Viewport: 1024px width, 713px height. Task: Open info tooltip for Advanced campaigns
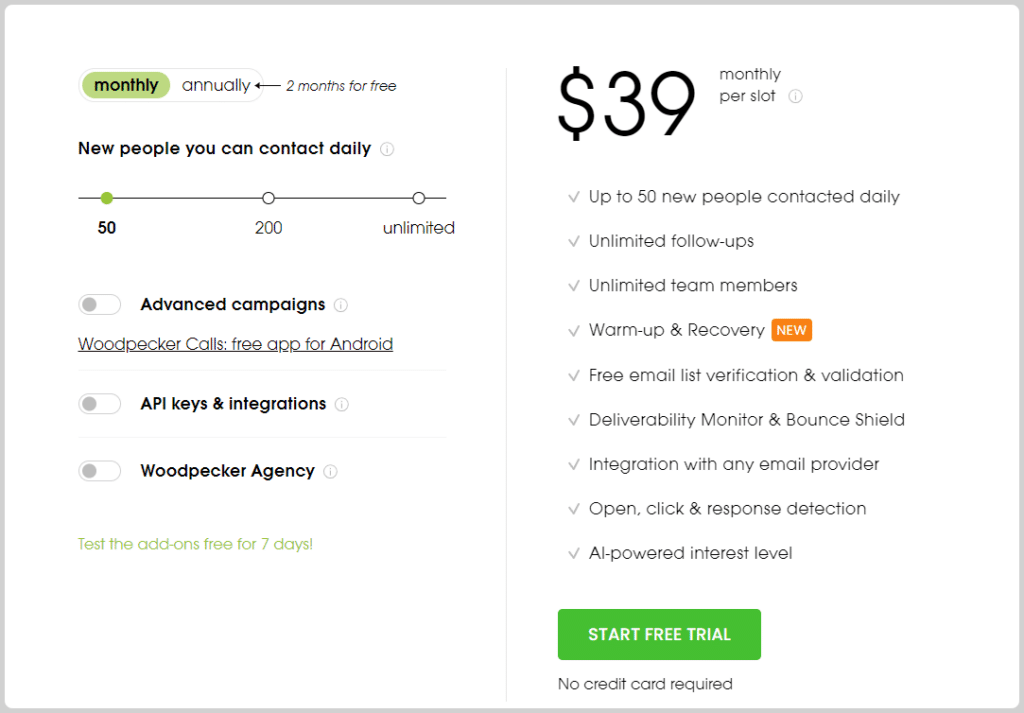pos(341,305)
